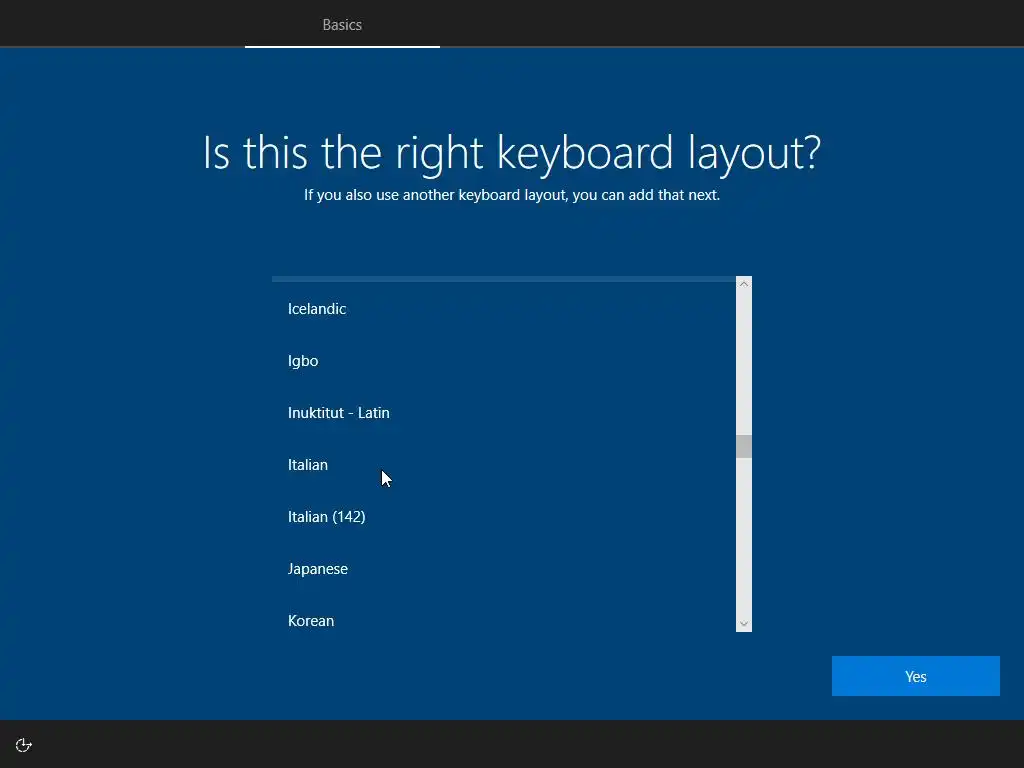Choose Korean keyboard layout
Viewport: 1024px width, 768px height.
[504, 620]
